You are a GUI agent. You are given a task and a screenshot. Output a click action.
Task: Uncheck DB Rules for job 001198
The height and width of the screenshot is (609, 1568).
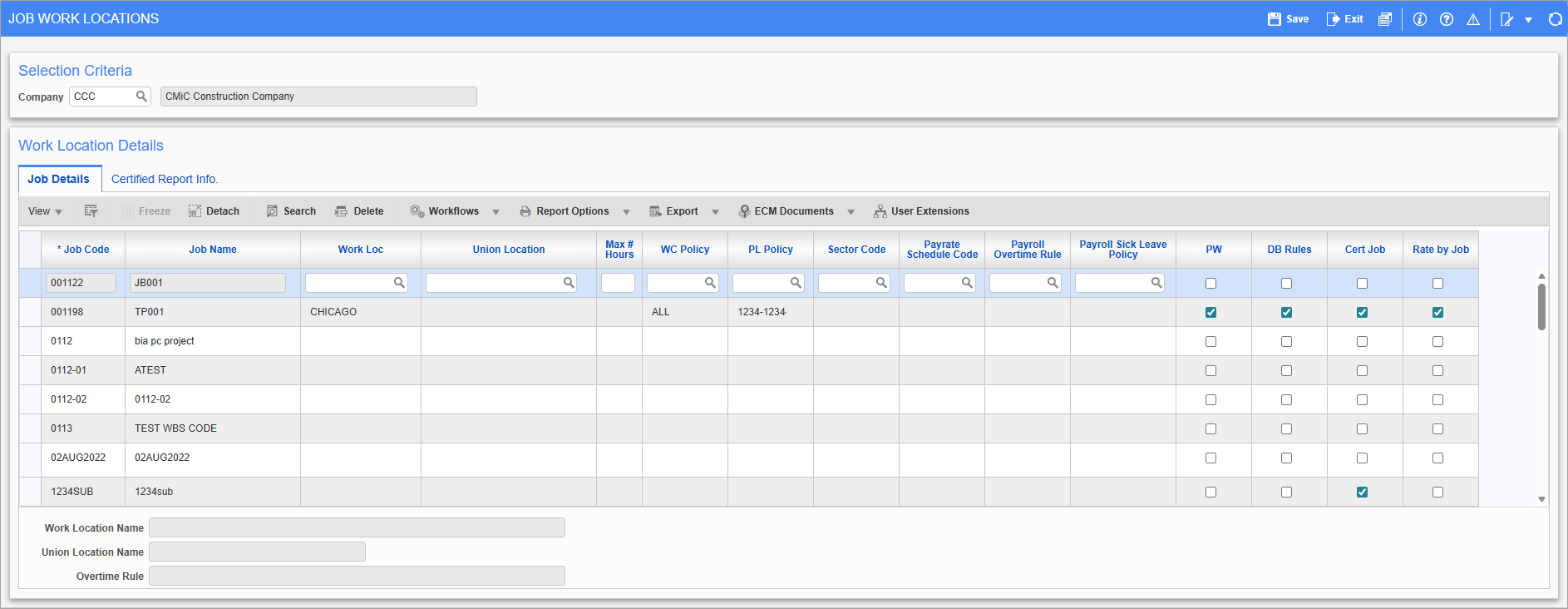[1286, 313]
